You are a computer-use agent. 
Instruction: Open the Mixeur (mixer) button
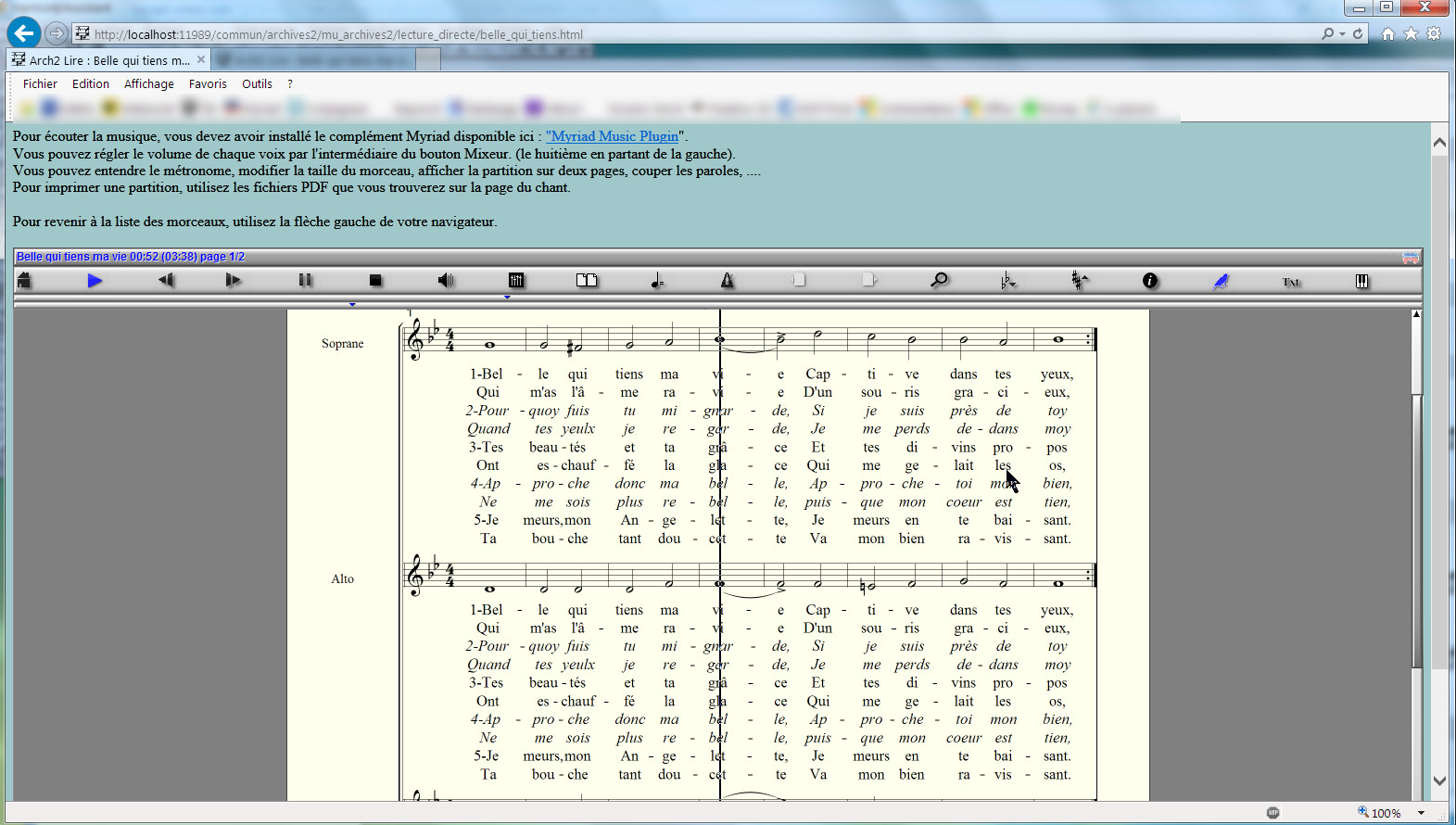click(x=516, y=280)
